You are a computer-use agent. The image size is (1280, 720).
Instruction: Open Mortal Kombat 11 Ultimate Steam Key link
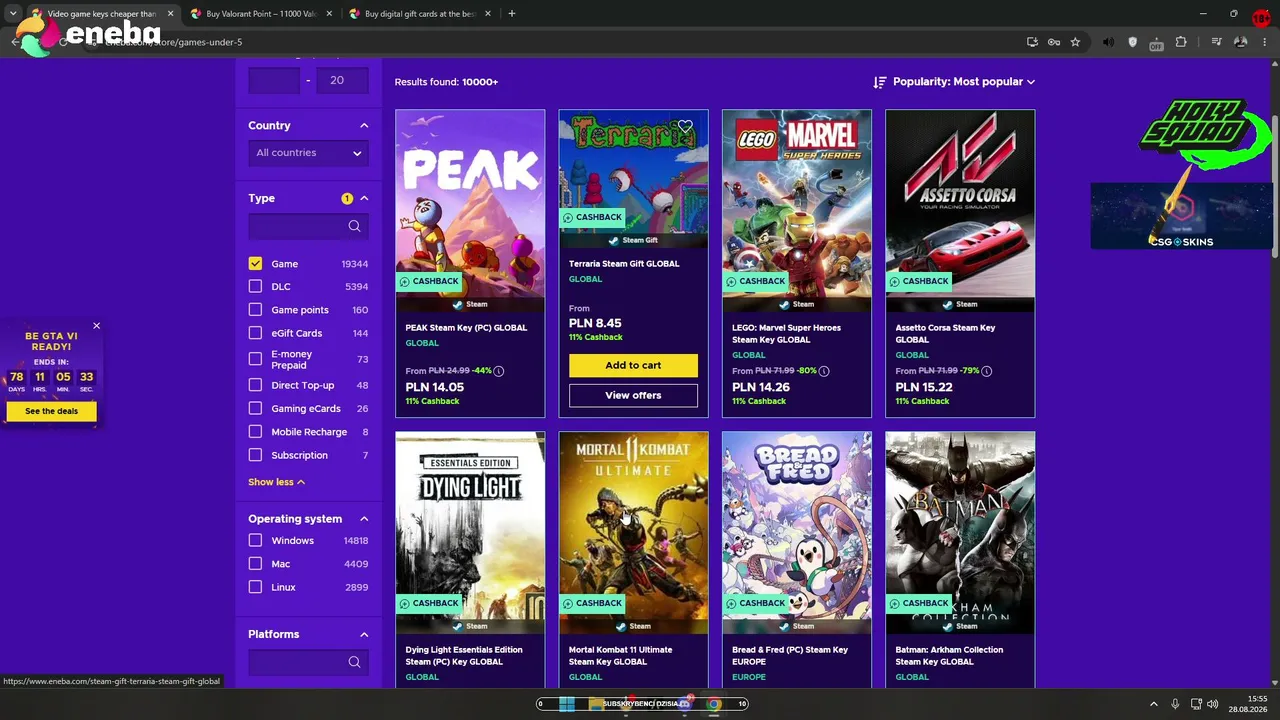[x=620, y=656]
